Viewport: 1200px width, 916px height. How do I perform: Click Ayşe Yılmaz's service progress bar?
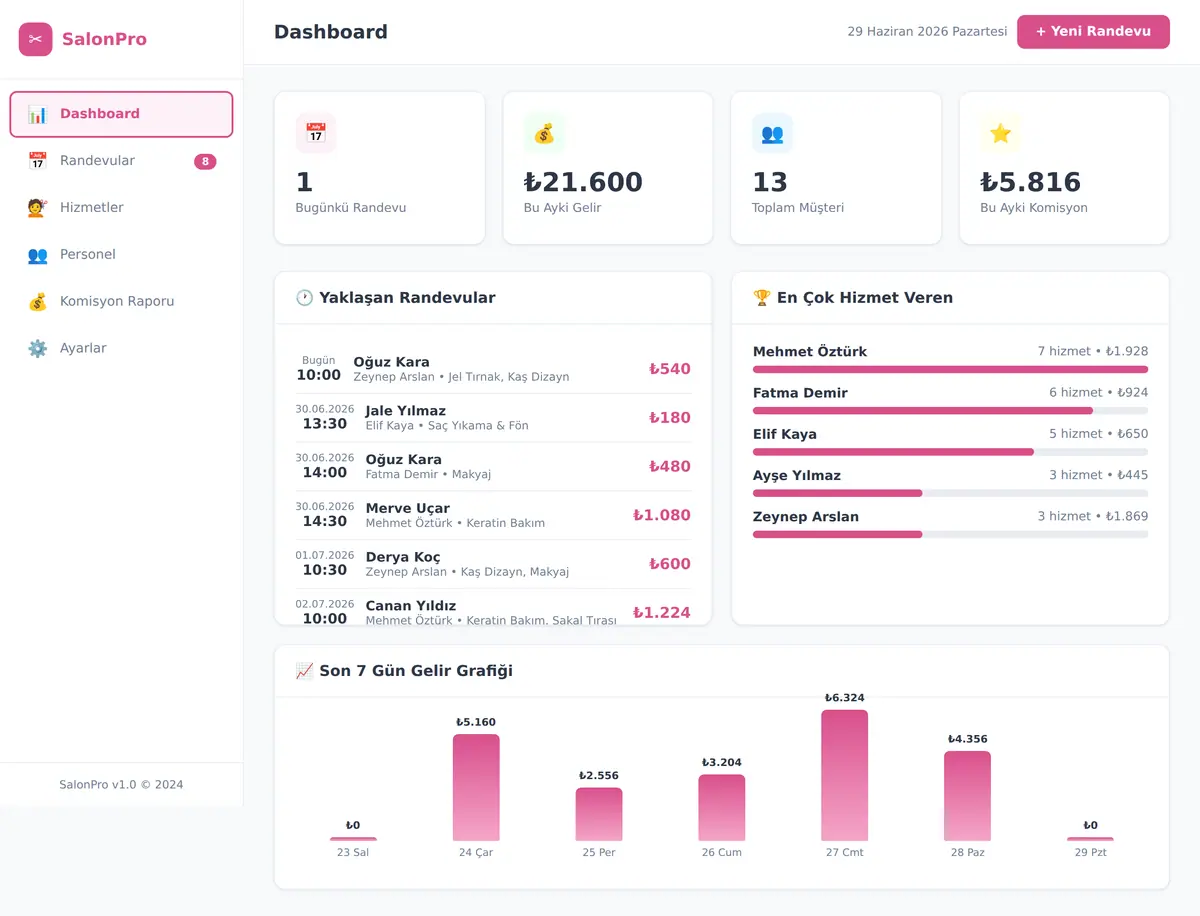(950, 493)
